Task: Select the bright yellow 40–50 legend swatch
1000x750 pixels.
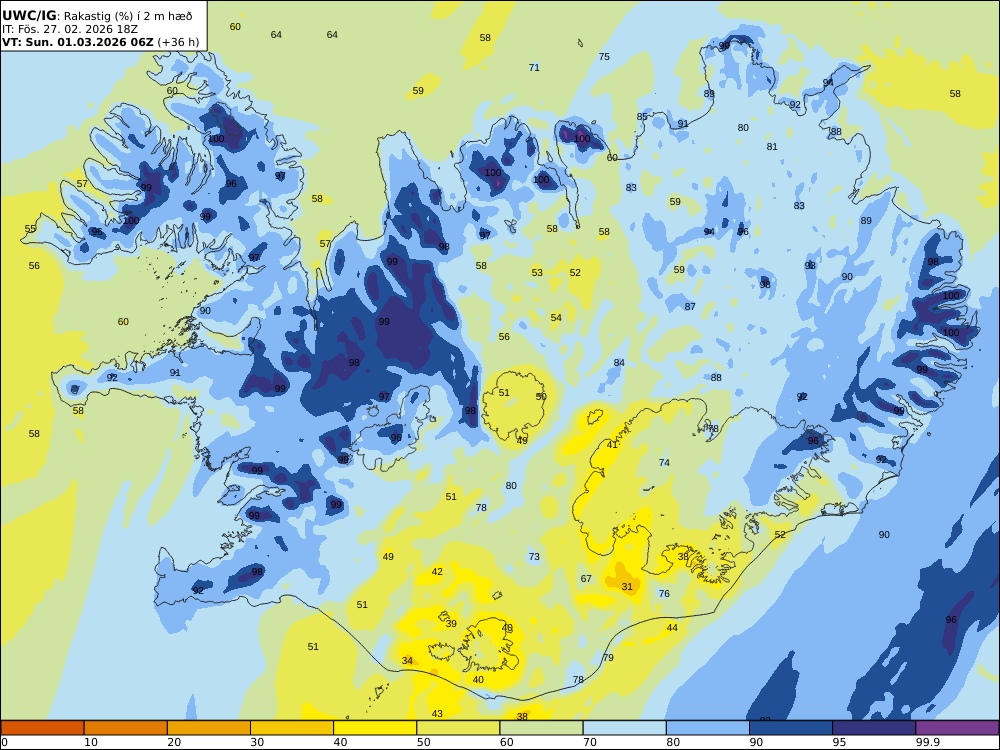Action: tap(375, 728)
